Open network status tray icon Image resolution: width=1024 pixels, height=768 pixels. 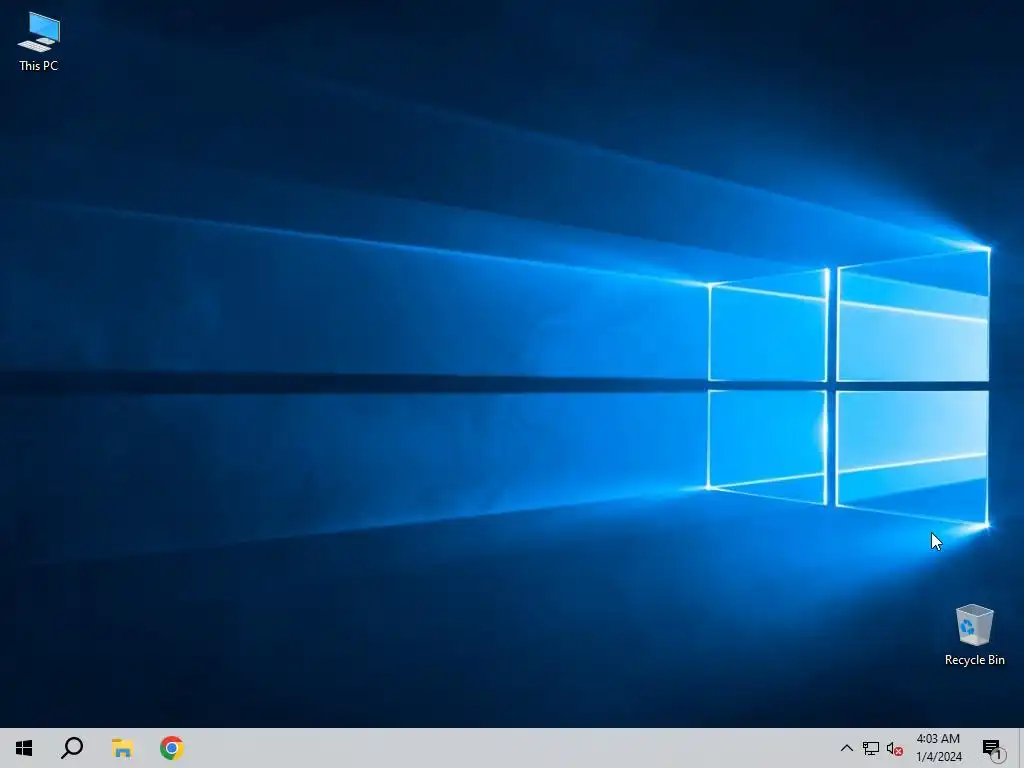pos(871,748)
